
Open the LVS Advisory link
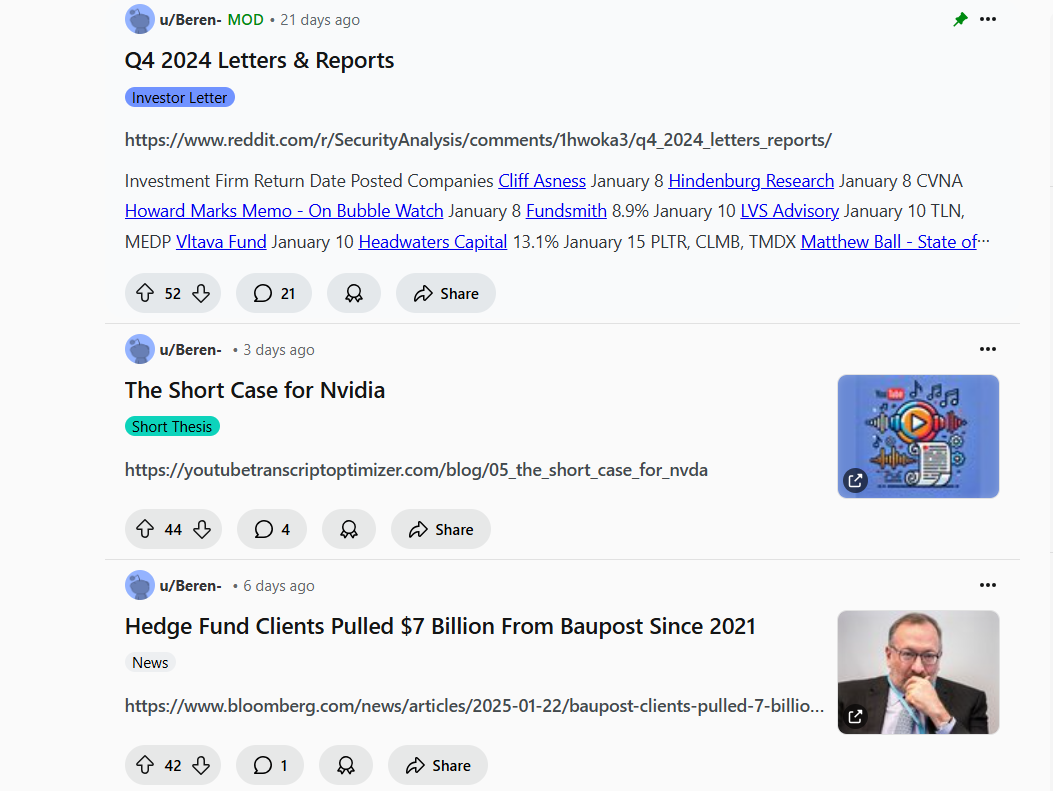790,211
